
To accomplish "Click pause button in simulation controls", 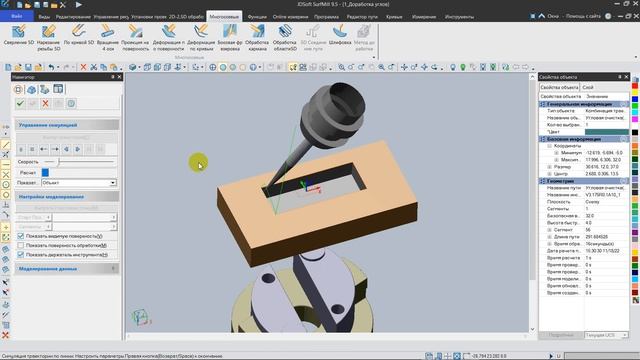I will [21, 149].
